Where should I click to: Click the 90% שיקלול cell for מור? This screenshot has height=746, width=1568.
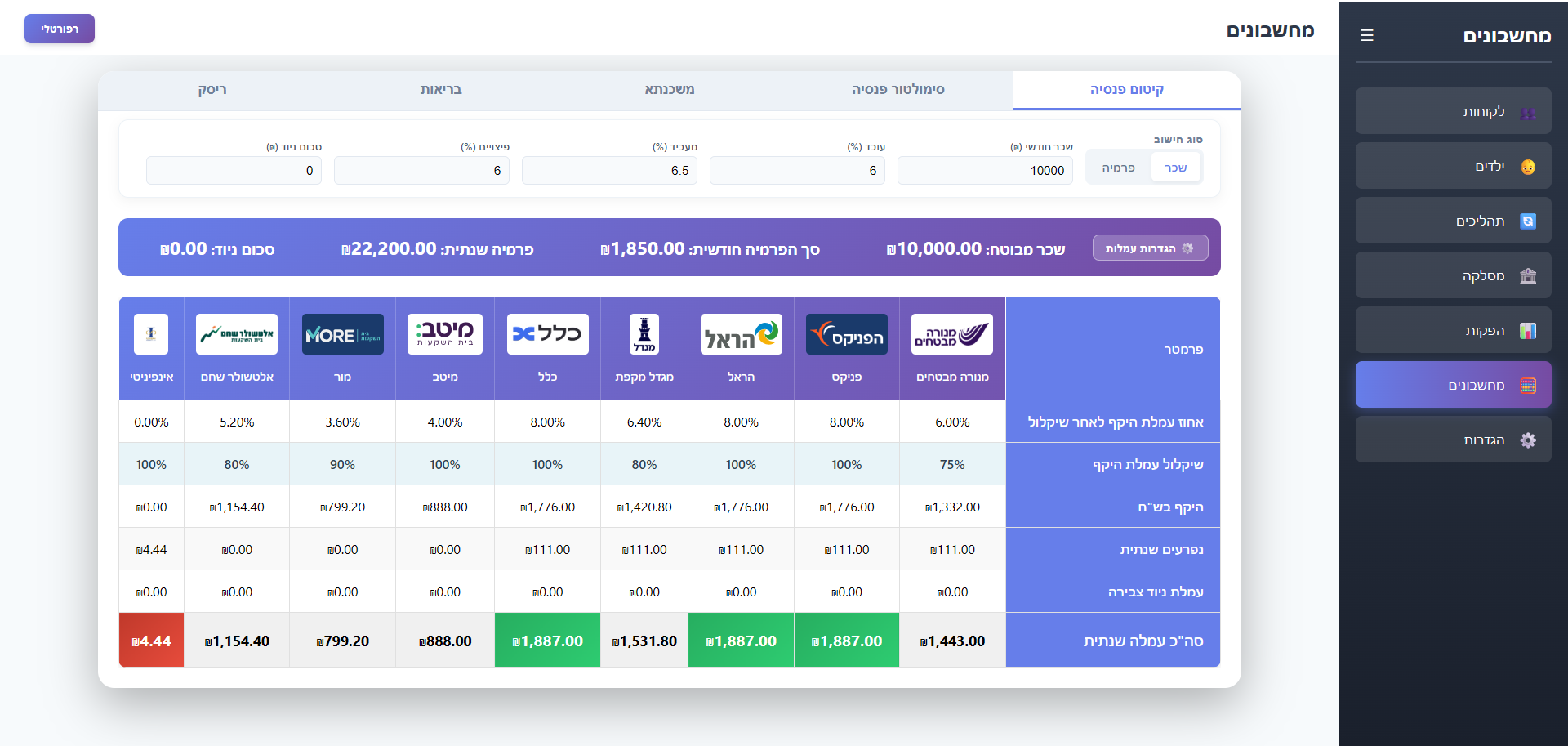pyautogui.click(x=343, y=464)
